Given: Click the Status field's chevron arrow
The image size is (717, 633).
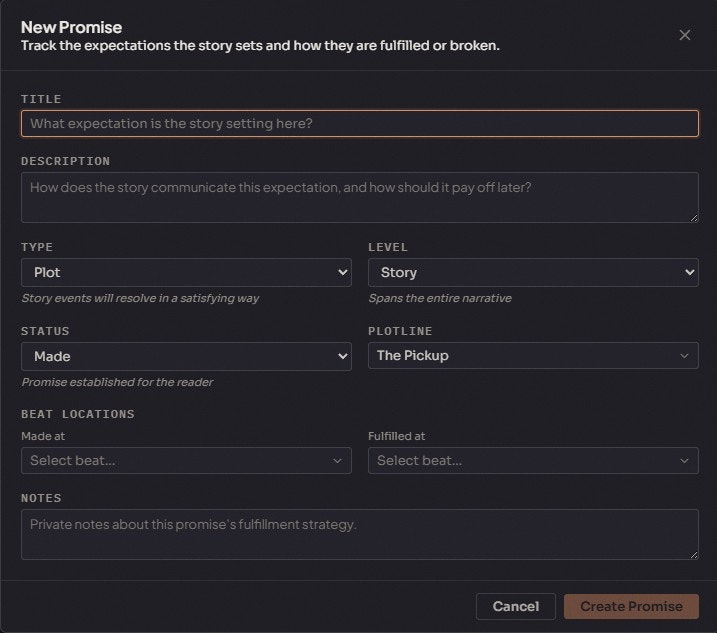Looking at the screenshot, I should click(342, 356).
